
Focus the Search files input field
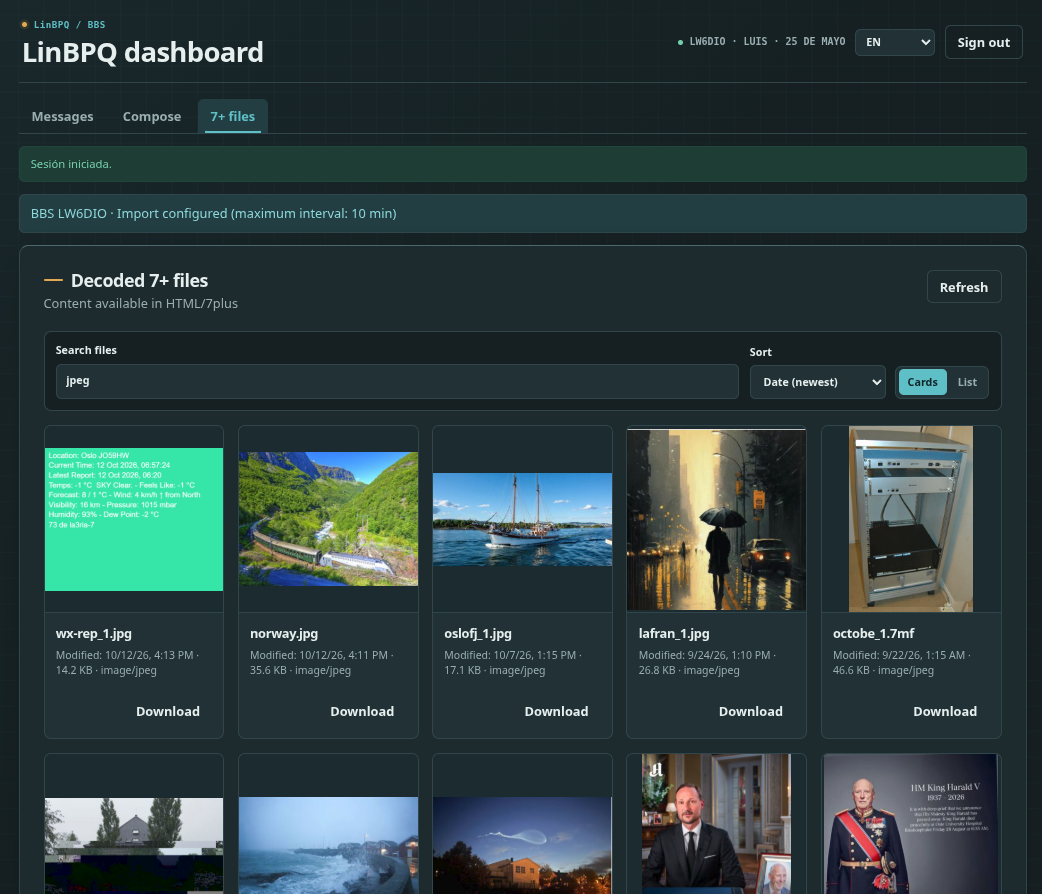tap(397, 381)
